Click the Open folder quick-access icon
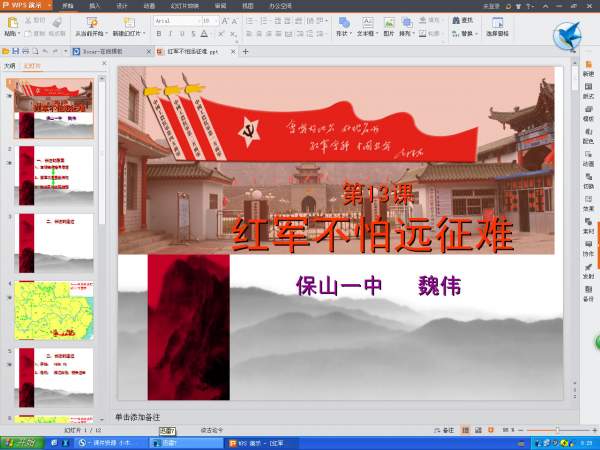This screenshot has width=600, height=450. coord(6,51)
